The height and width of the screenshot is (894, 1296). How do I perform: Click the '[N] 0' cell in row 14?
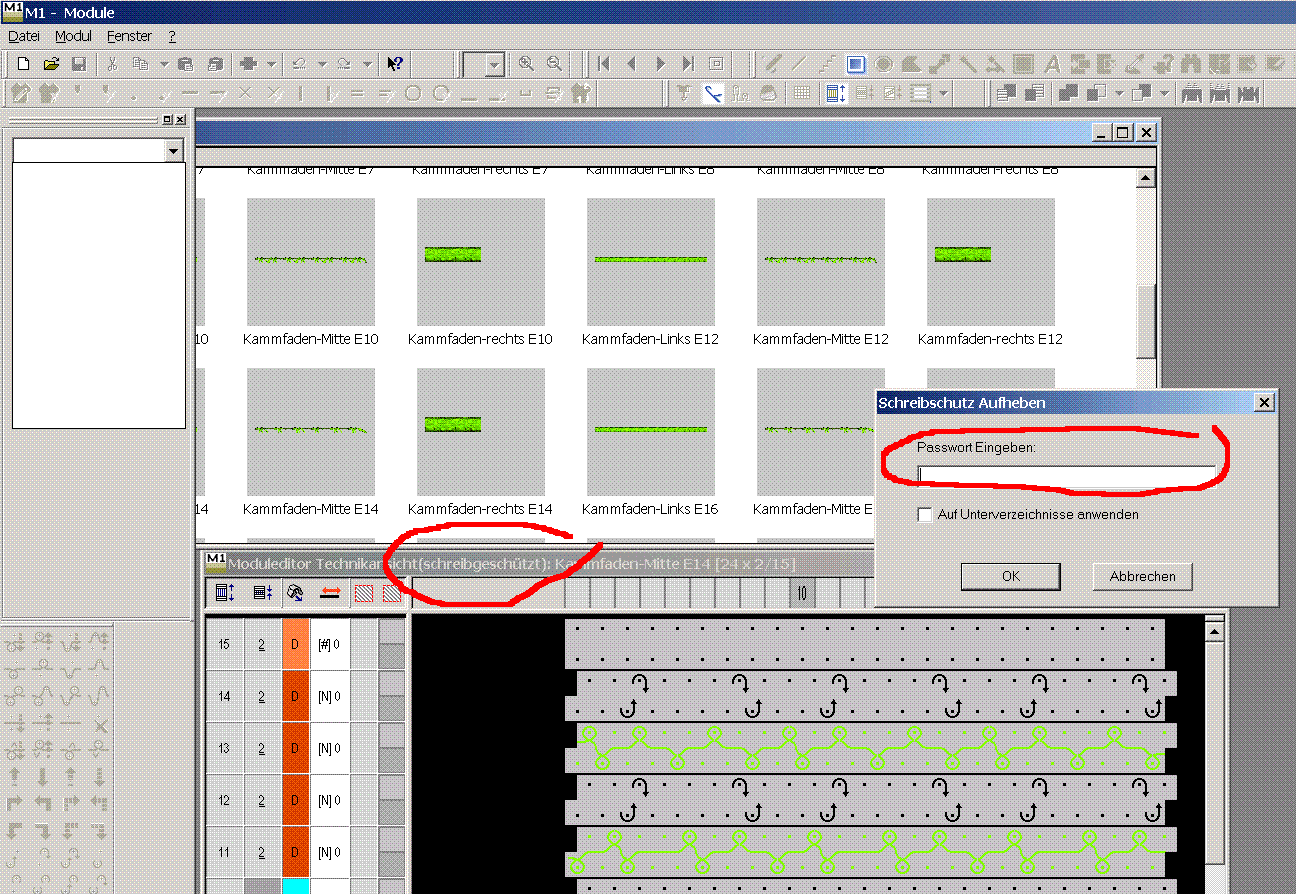click(x=330, y=696)
